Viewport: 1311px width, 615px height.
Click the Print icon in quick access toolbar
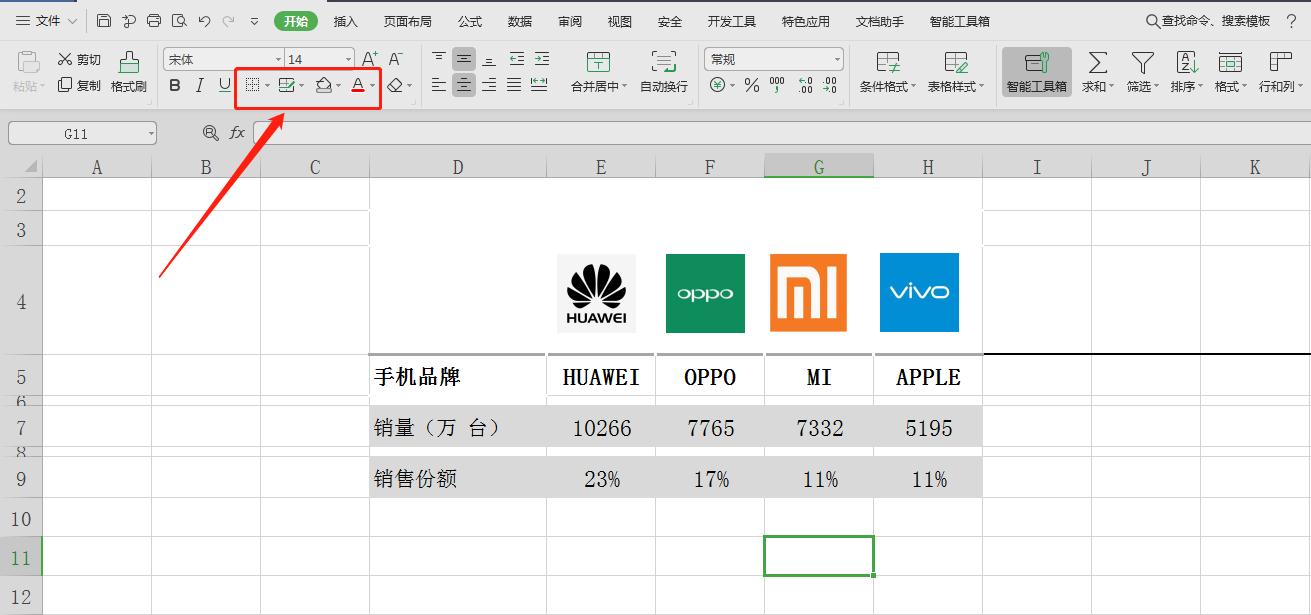point(153,21)
